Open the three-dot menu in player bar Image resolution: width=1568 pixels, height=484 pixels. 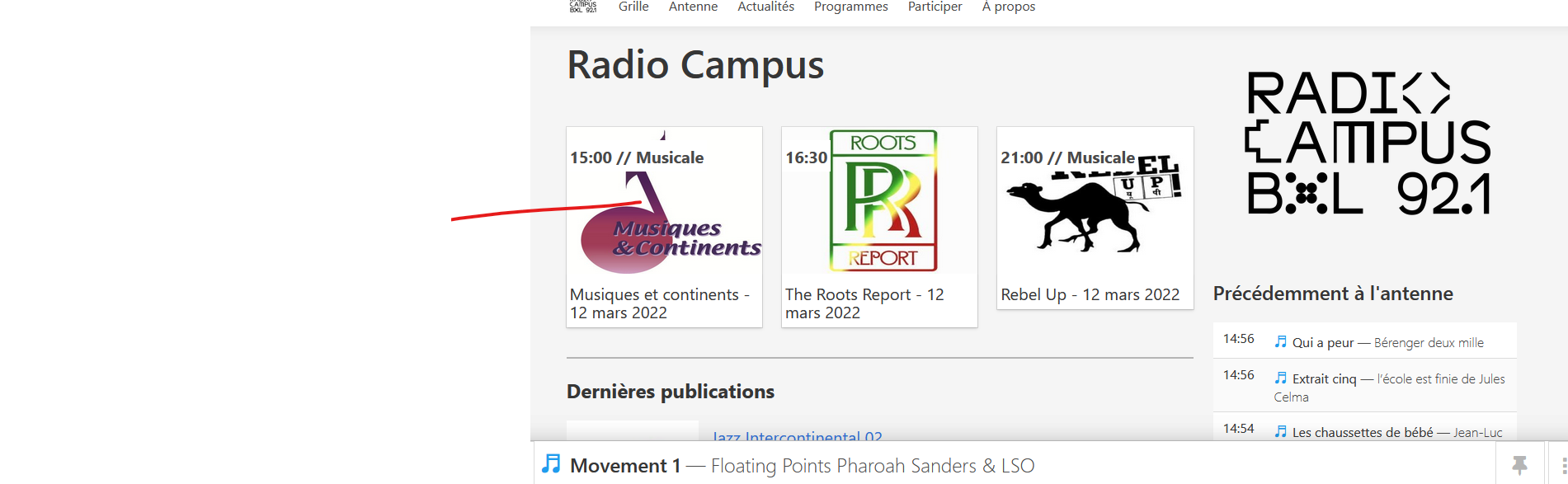tap(1563, 466)
